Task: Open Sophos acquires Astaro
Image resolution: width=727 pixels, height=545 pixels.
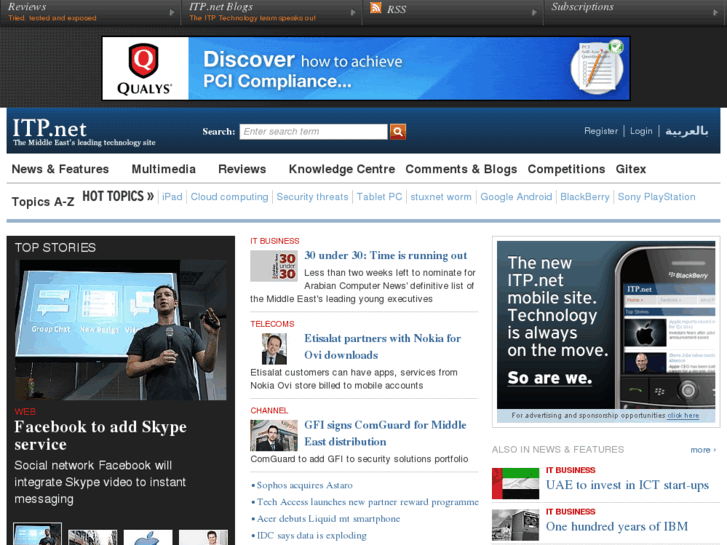Action: tap(305, 485)
